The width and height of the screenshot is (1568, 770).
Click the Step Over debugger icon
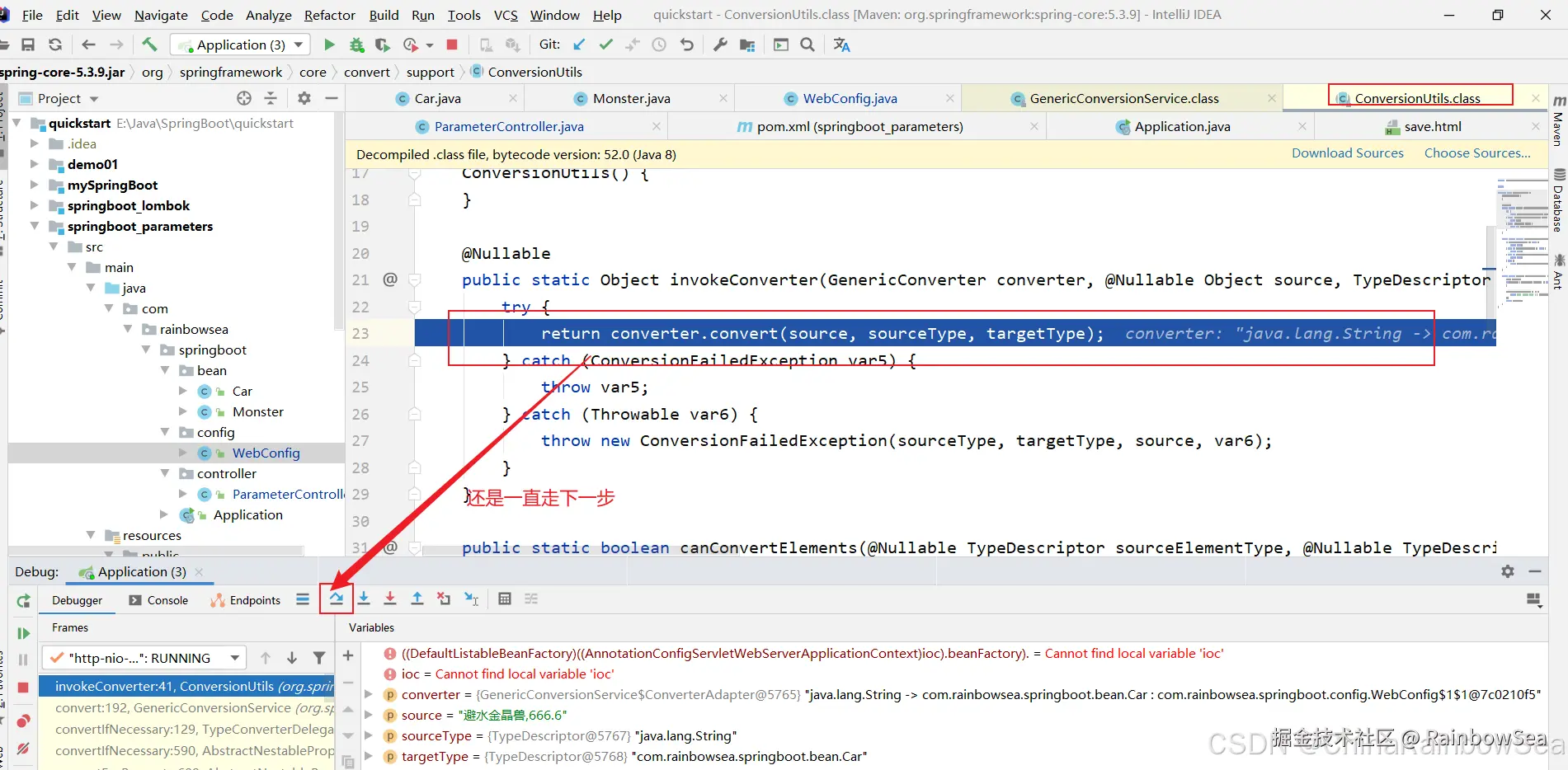pyautogui.click(x=337, y=599)
